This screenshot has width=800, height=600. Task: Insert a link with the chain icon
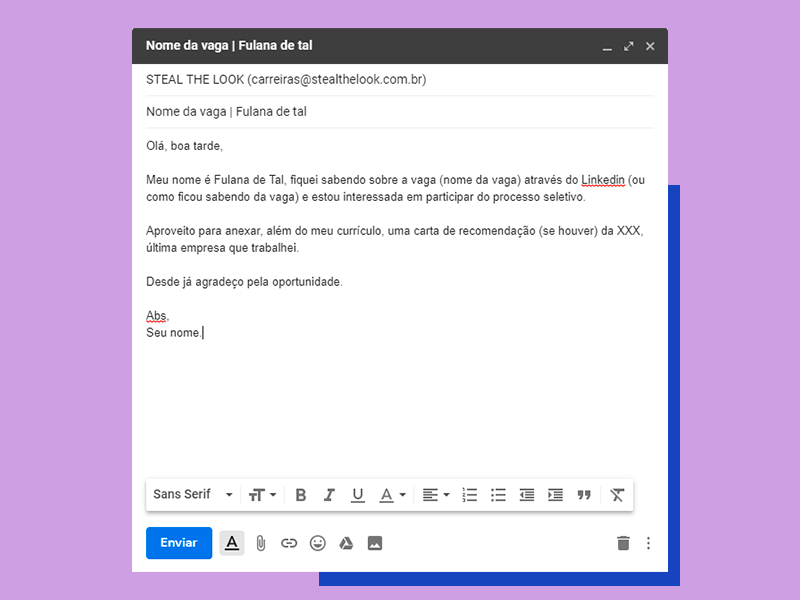289,543
